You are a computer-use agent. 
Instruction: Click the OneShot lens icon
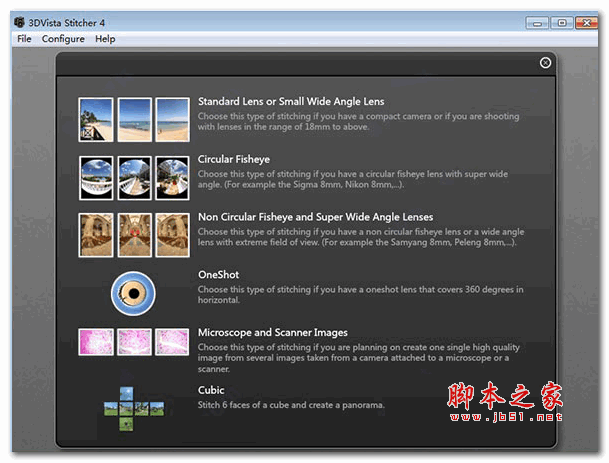coord(133,293)
